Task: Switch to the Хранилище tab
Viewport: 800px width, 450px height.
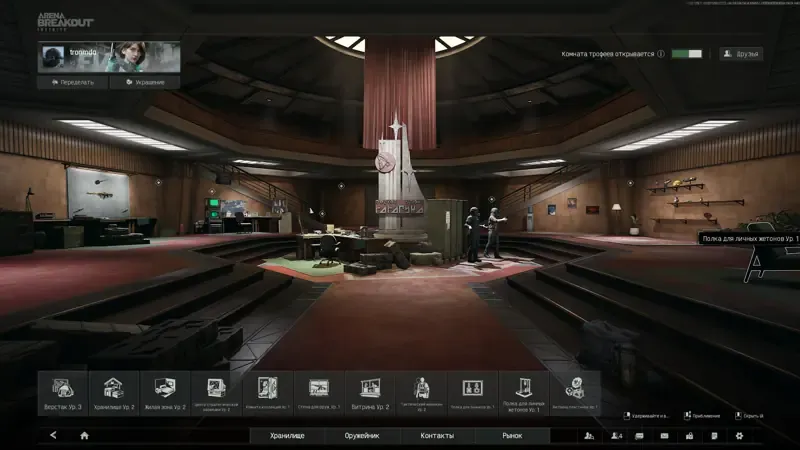Action: tap(287, 436)
